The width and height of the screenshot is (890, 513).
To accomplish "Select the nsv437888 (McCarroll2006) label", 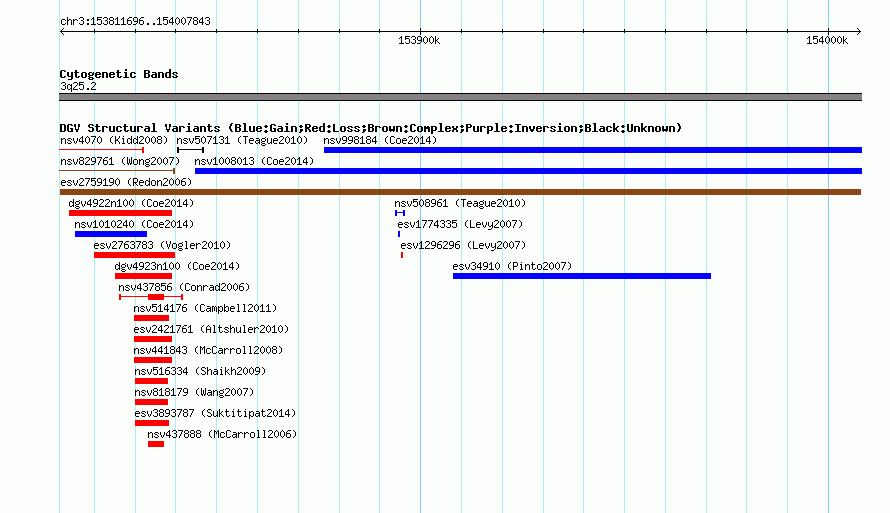I will (222, 434).
